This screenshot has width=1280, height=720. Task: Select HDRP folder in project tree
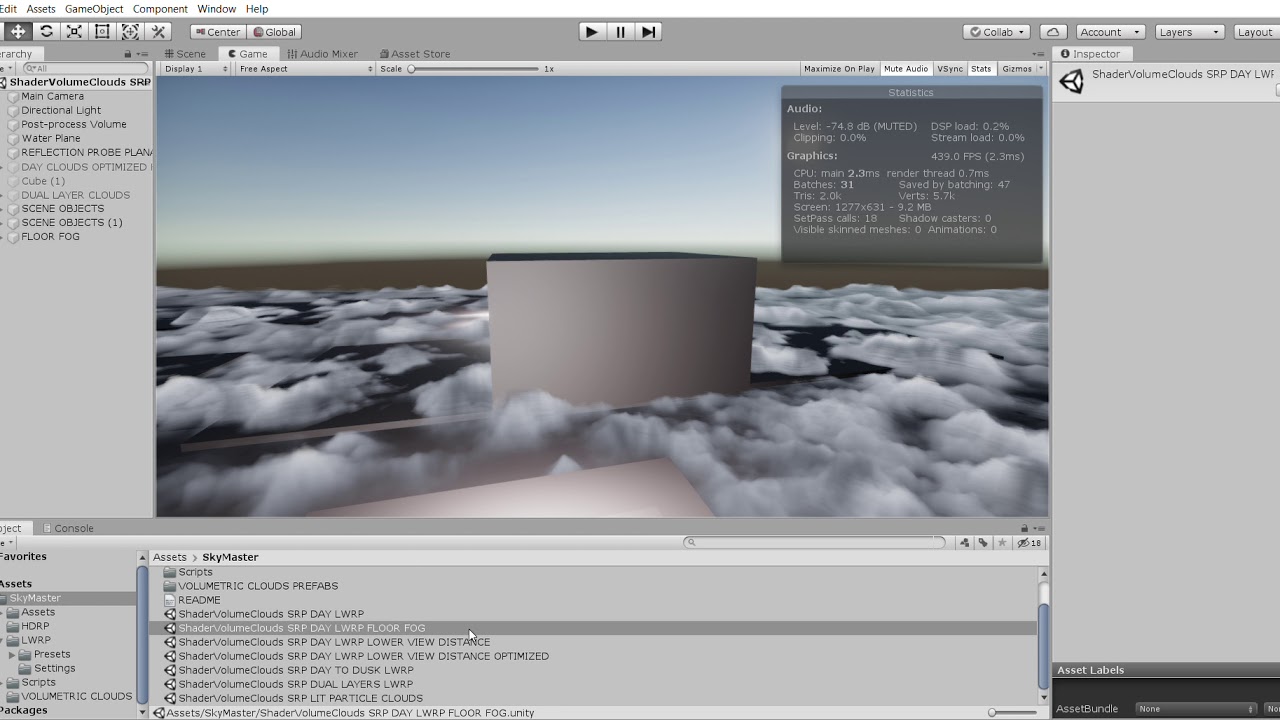point(35,626)
